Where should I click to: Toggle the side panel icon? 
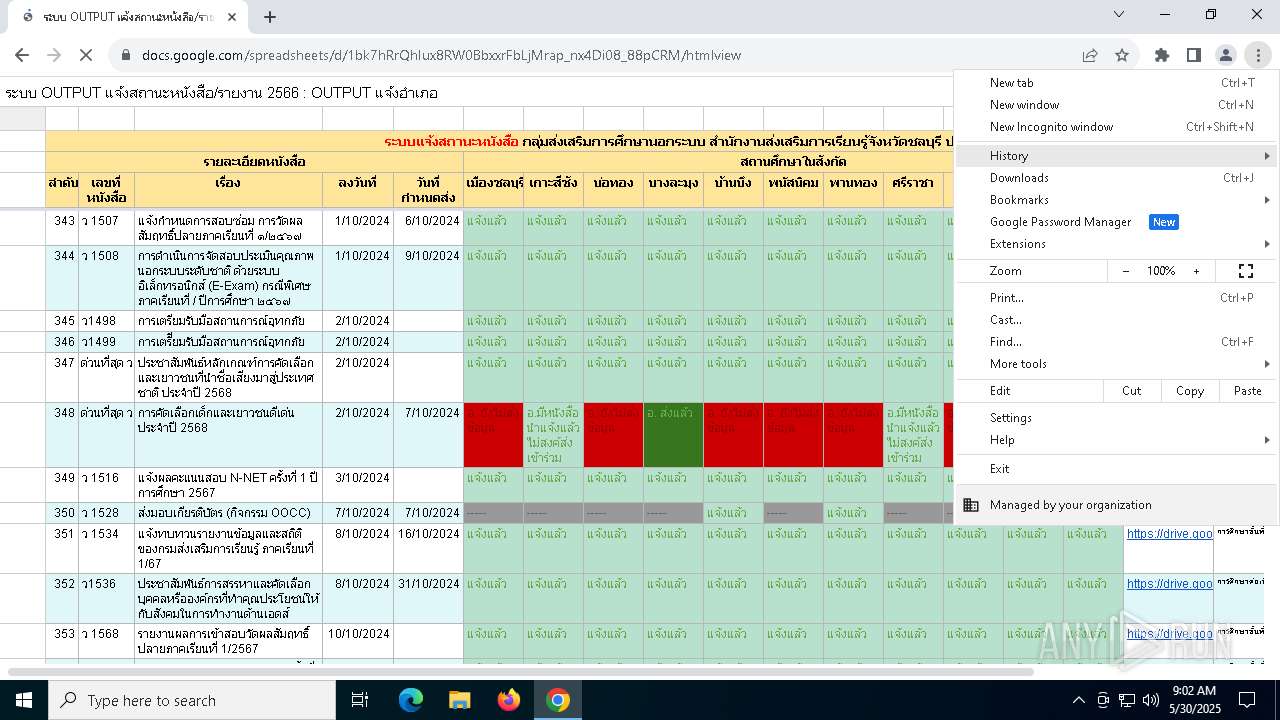pyautogui.click(x=1194, y=55)
